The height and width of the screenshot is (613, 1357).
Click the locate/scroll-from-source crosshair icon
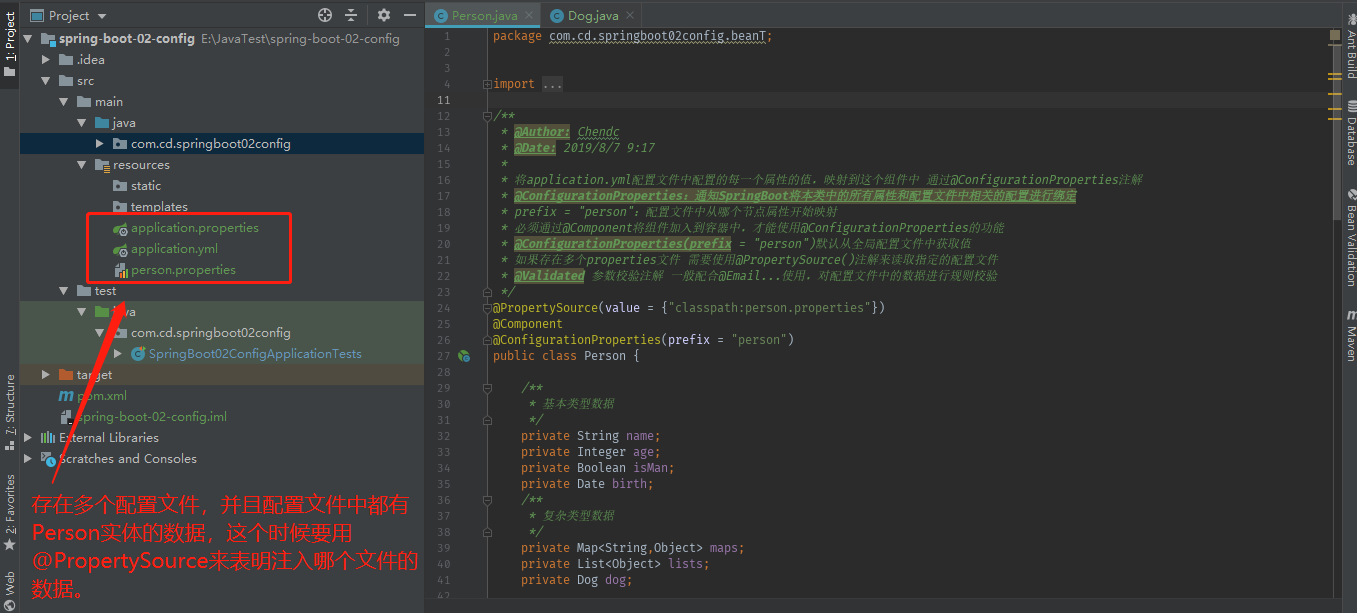pyautogui.click(x=325, y=15)
